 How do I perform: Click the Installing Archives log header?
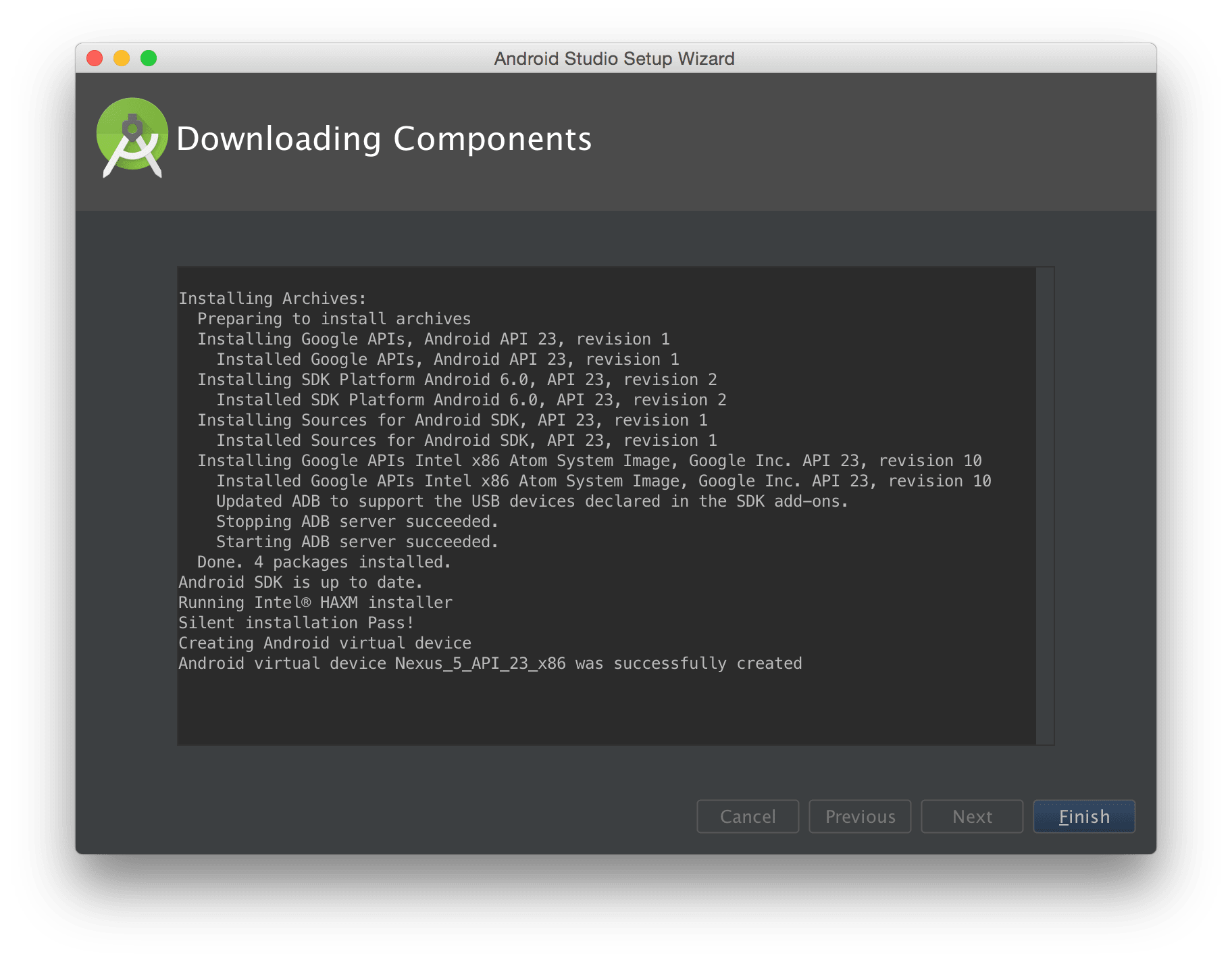tap(272, 298)
